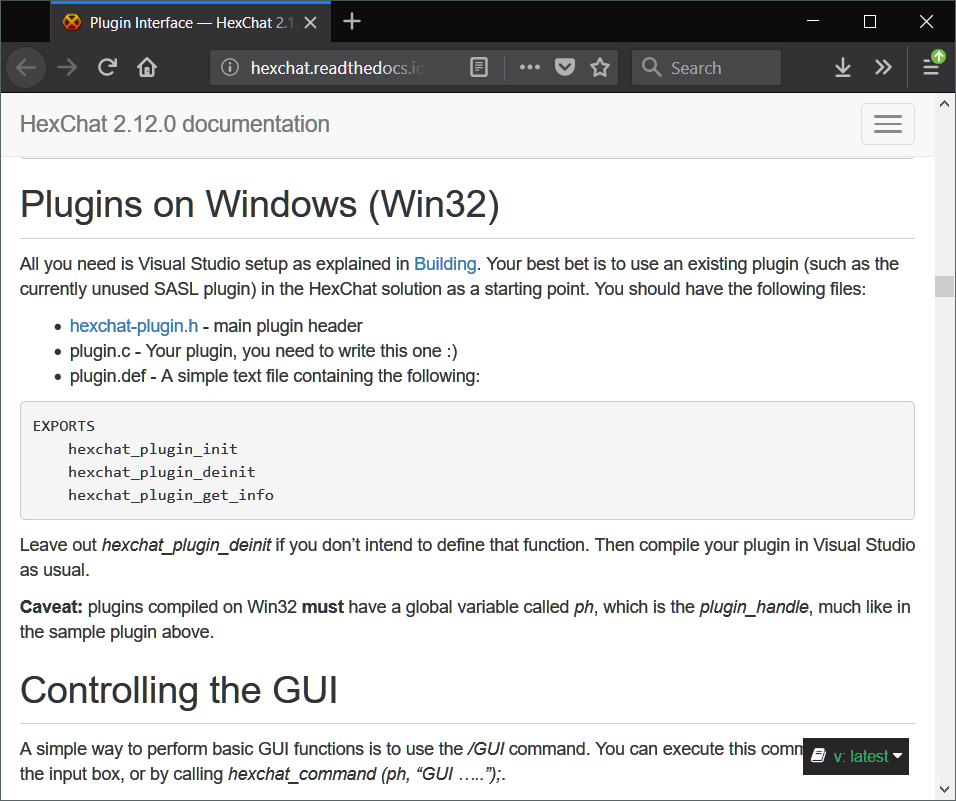The height and width of the screenshot is (801, 956).
Task: Open the Downloads panel
Action: coord(843,68)
